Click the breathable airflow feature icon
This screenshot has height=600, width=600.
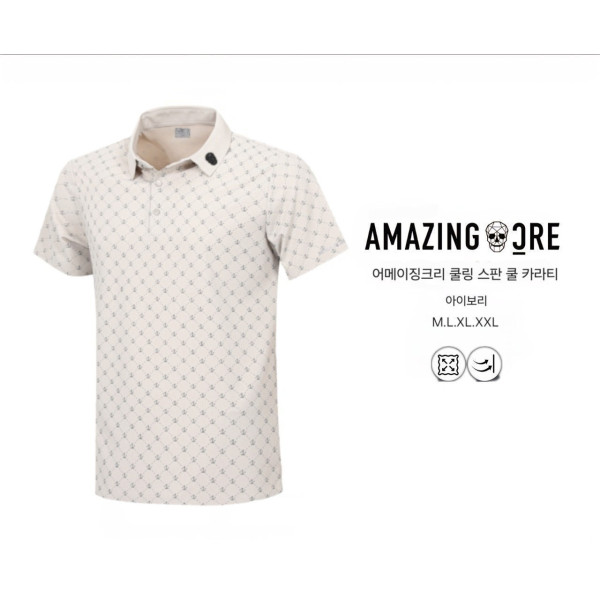tap(484, 364)
